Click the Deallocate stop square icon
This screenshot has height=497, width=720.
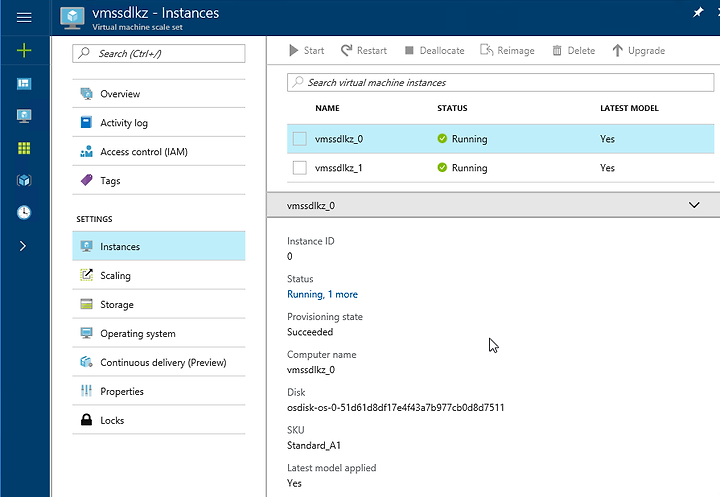click(409, 50)
